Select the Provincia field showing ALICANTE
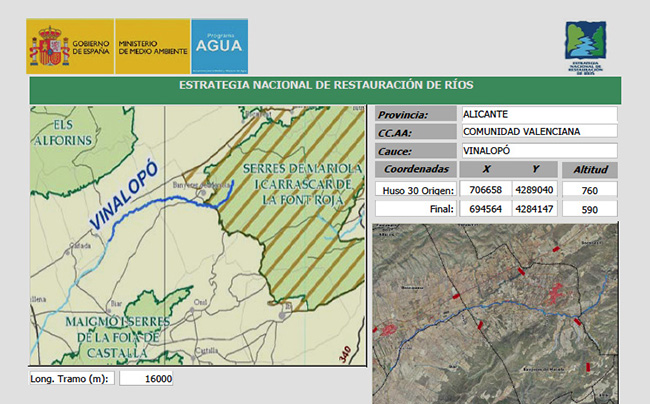Screen dimensions: 650x404 point(539,114)
